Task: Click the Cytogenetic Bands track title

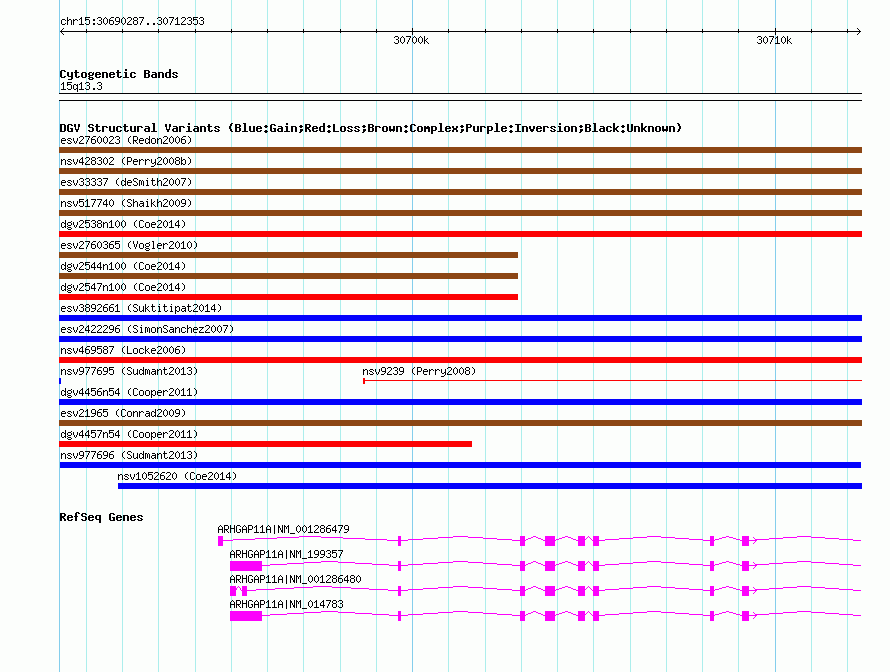Action: (119, 74)
